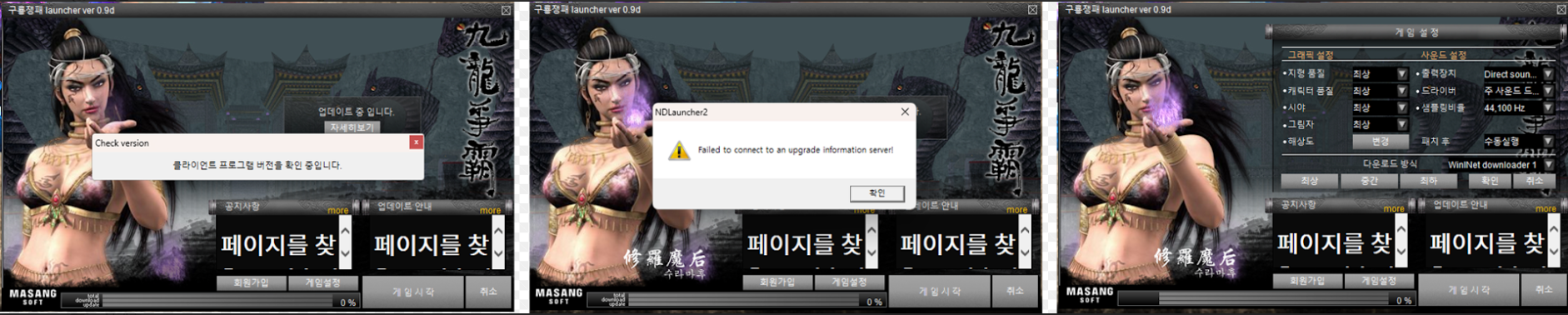1568x315 pixels.
Task: Close the NDLauncher2 error dialog via its X
Action: [905, 112]
